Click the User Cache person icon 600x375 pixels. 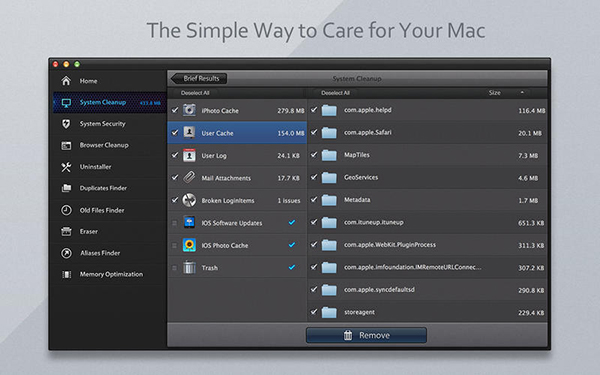189,133
